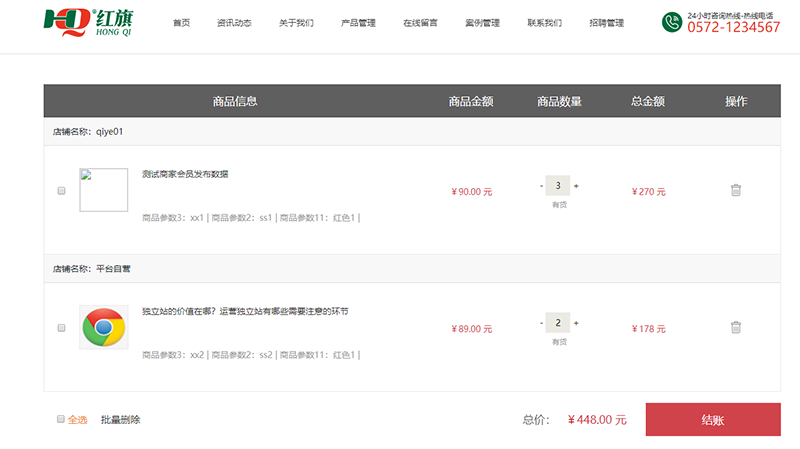Delete the 平台自营 item with trash icon

(736, 327)
